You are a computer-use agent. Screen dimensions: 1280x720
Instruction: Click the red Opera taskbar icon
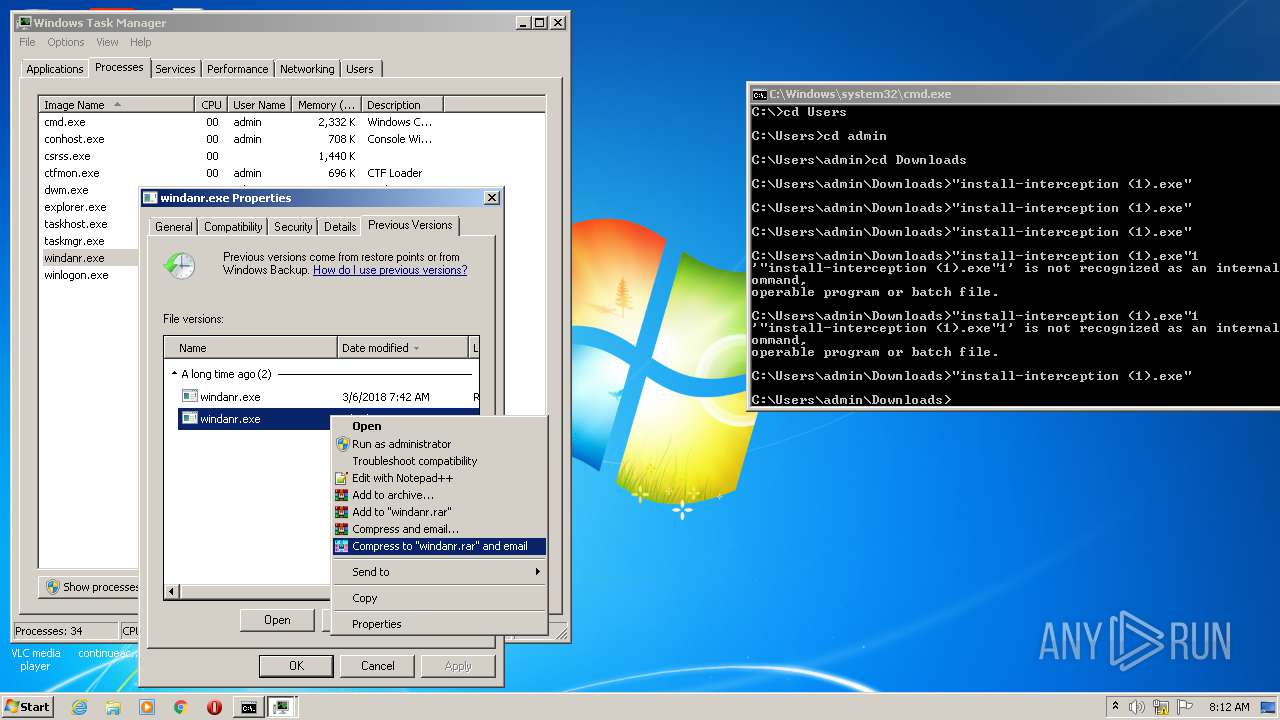pyautogui.click(x=214, y=707)
